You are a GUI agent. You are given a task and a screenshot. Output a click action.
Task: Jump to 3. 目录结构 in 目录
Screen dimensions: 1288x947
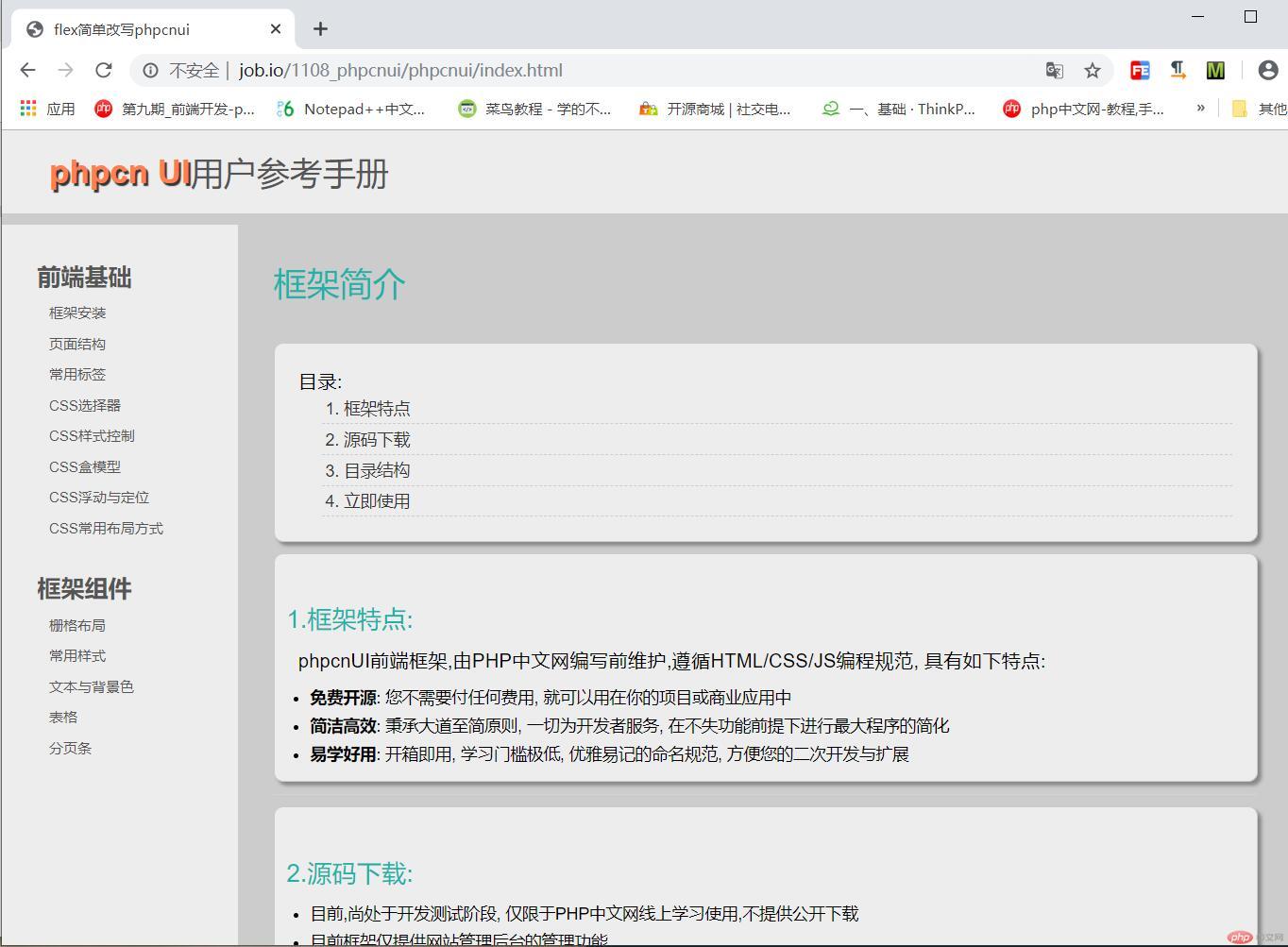(377, 470)
